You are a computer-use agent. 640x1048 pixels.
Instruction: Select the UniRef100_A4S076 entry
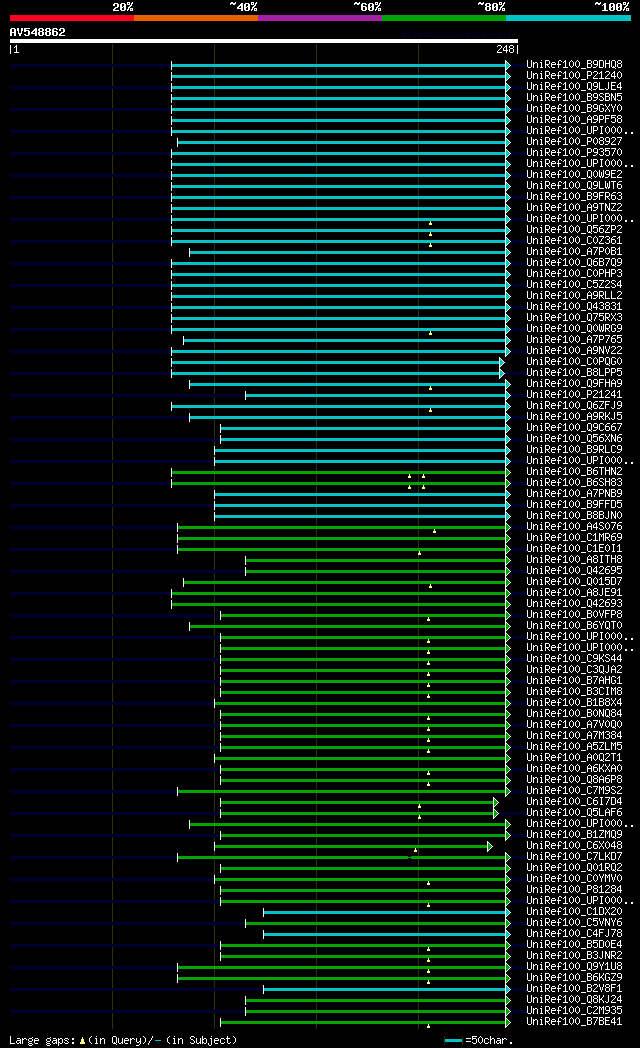(x=574, y=526)
